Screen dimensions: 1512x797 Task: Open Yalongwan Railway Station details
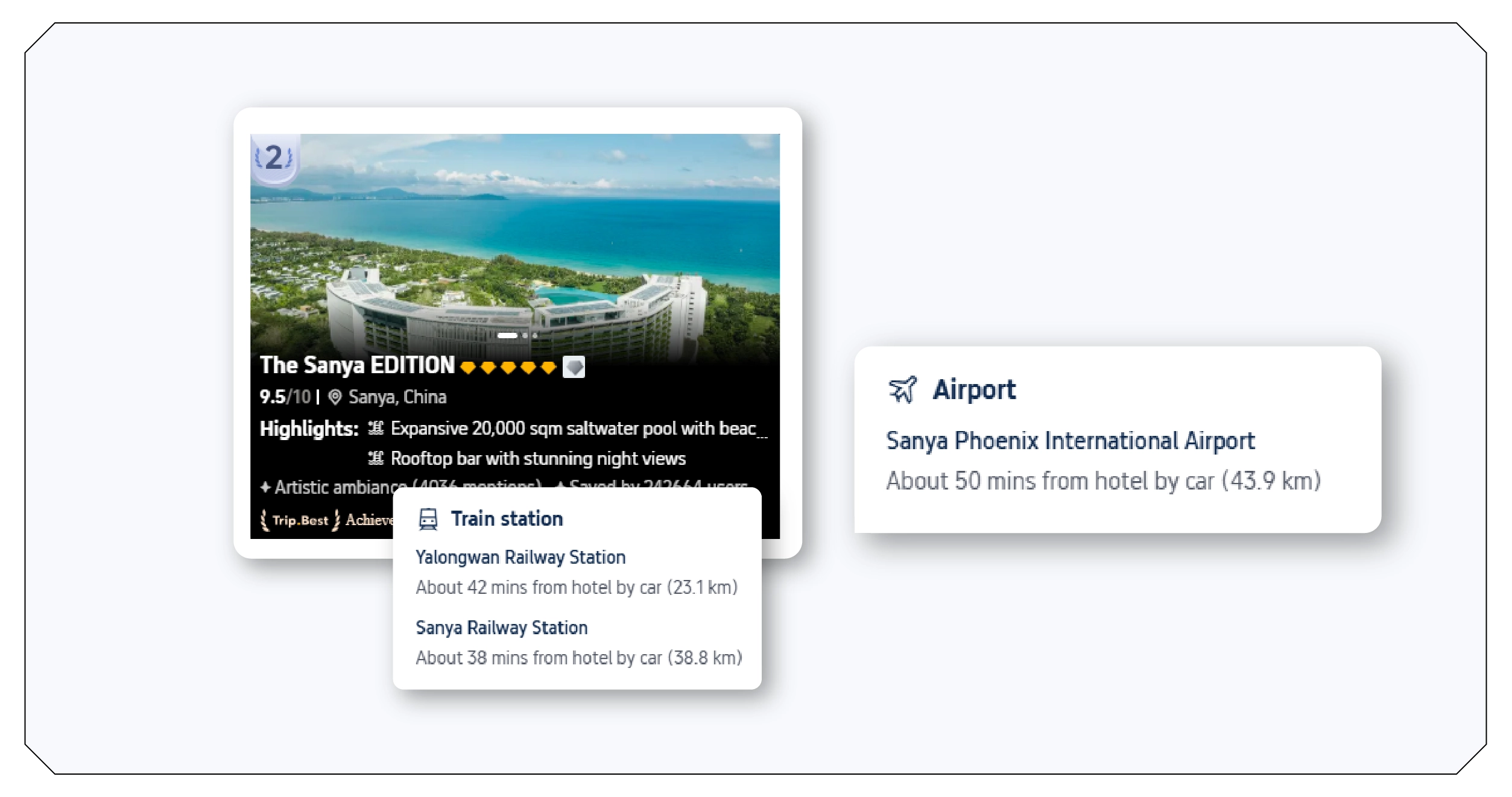tap(520, 557)
